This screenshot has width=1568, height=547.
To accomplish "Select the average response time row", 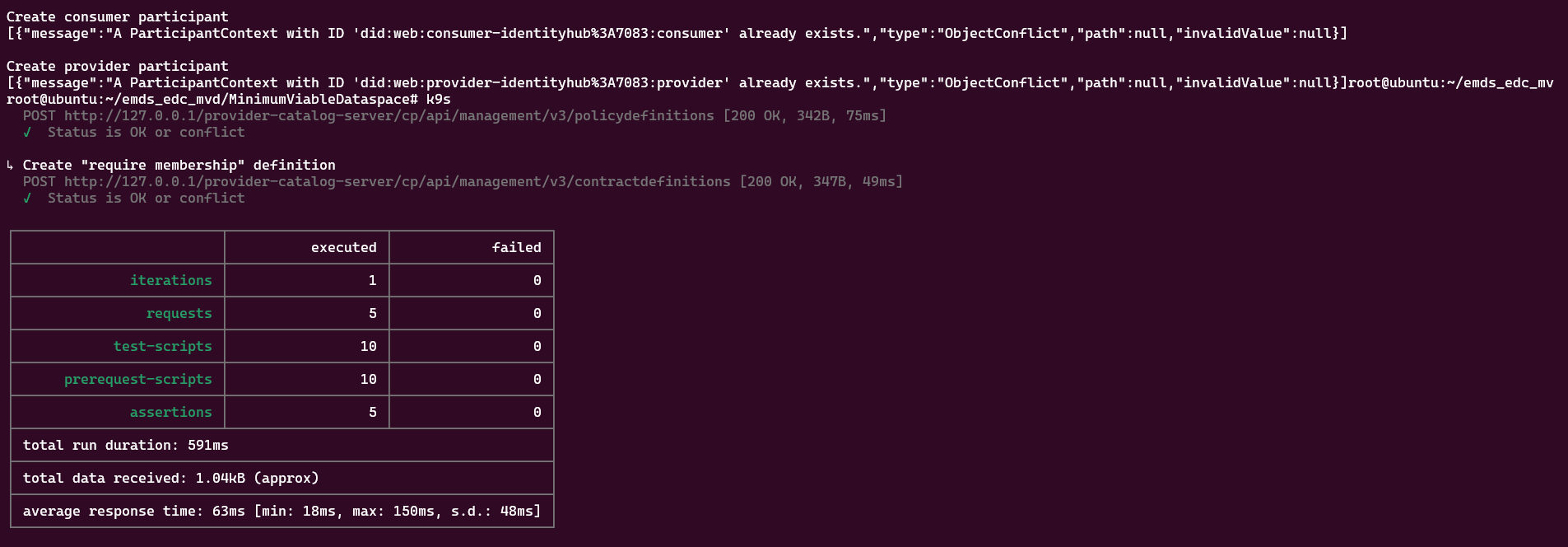I will tap(281, 511).
